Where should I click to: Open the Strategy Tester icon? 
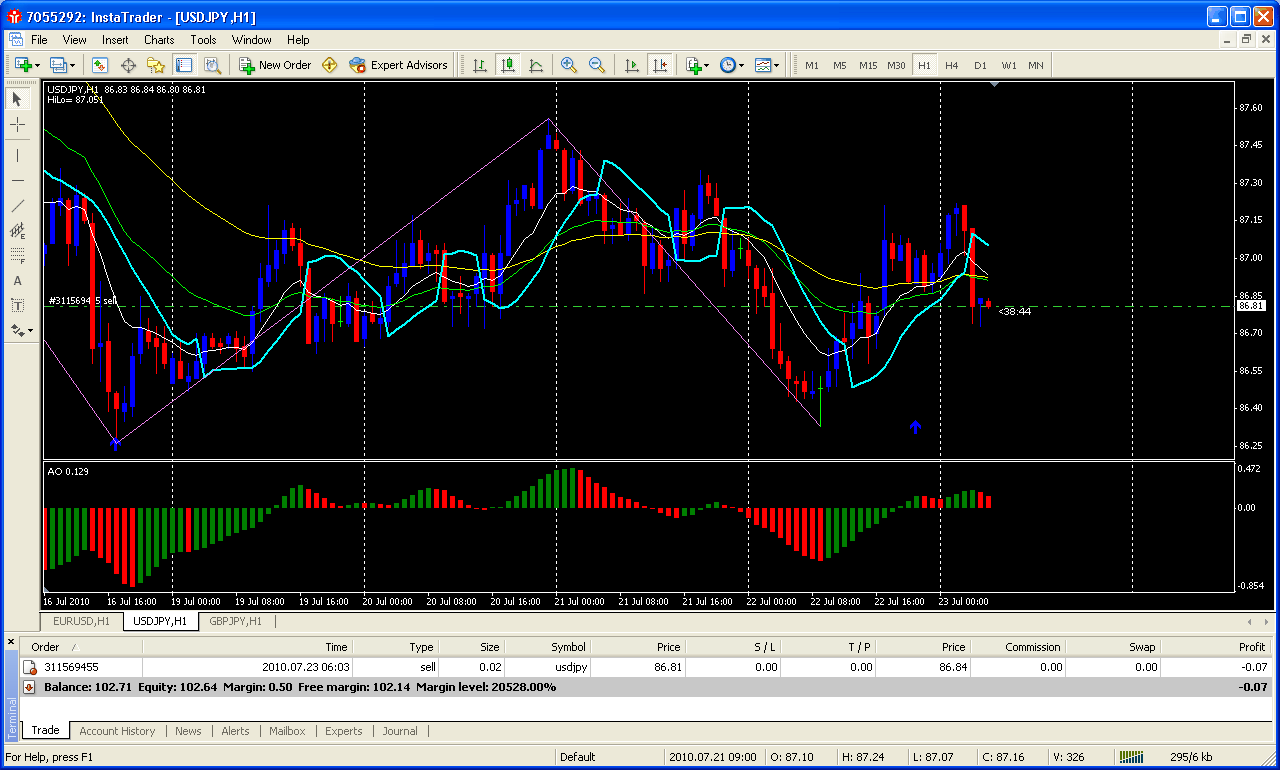(212, 65)
